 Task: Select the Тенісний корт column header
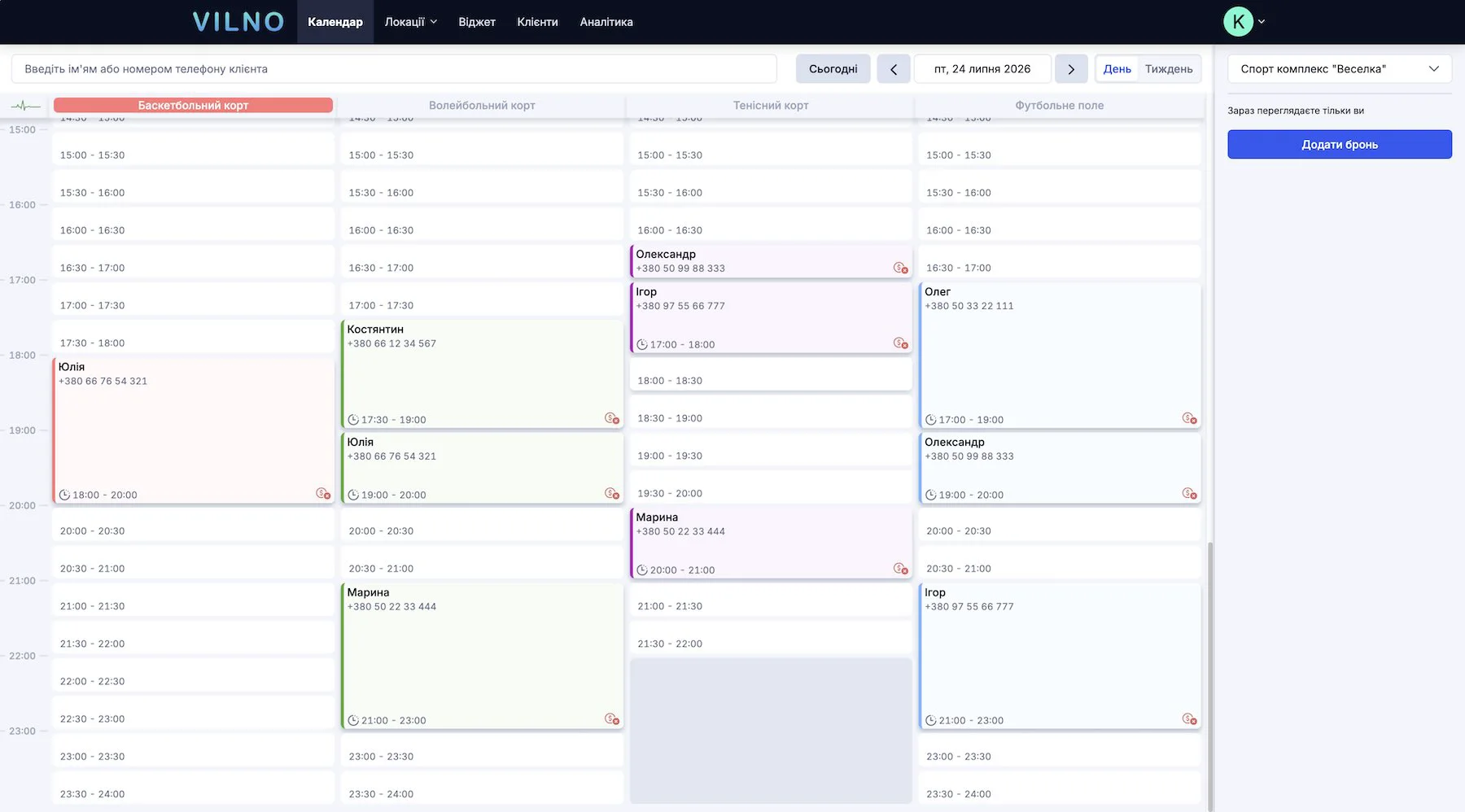771,106
